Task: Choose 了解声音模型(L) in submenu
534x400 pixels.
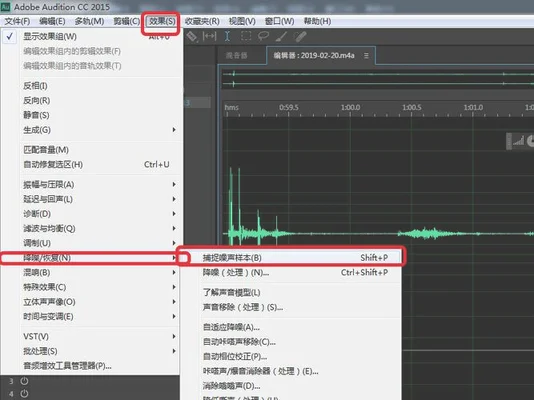Action: pyautogui.click(x=291, y=292)
